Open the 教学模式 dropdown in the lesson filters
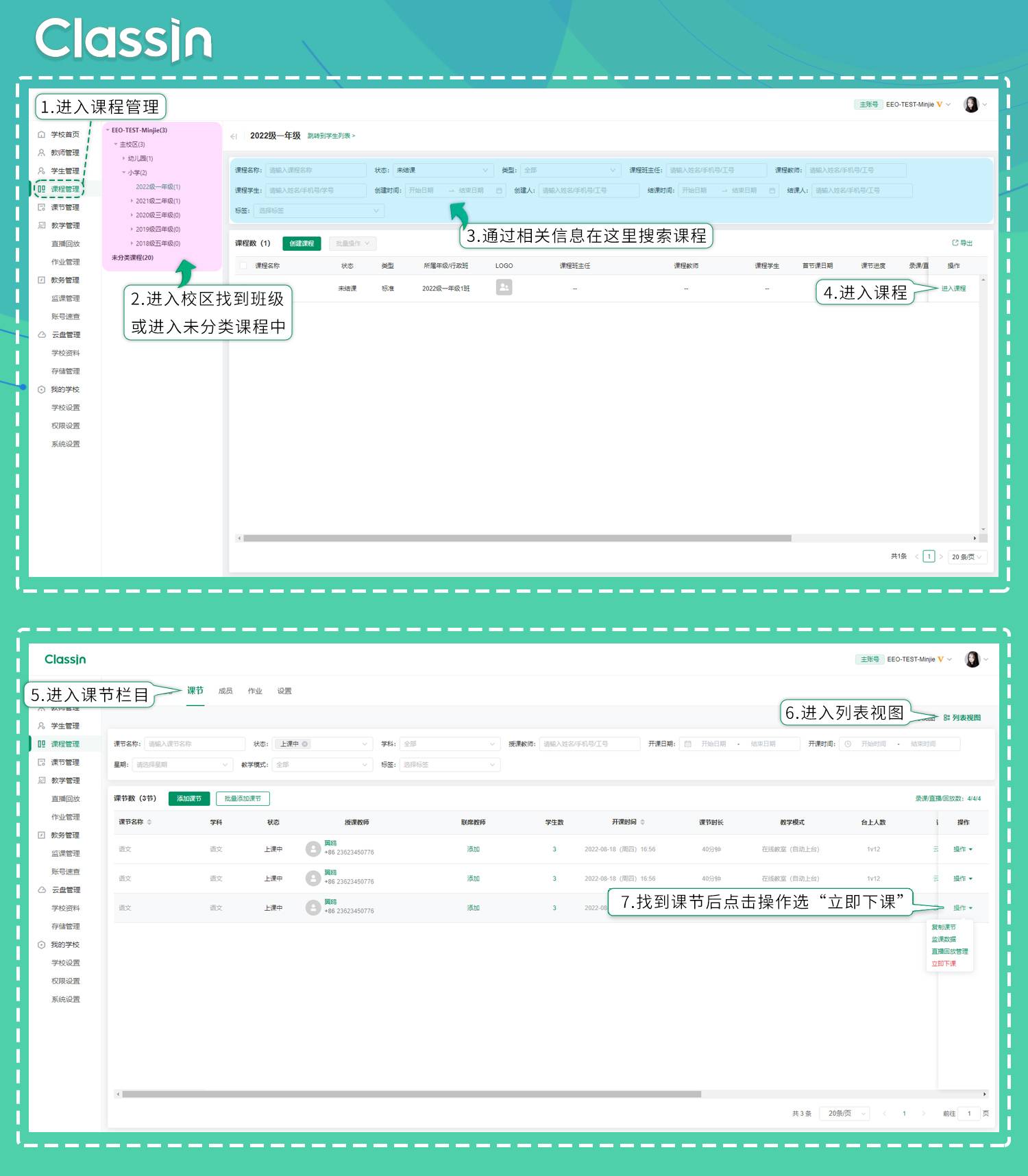 323,764
